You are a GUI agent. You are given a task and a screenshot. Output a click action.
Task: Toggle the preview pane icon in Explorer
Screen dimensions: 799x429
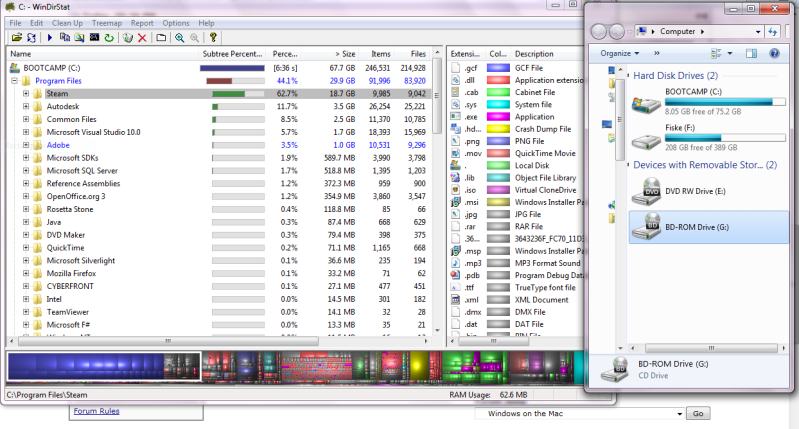(x=751, y=53)
